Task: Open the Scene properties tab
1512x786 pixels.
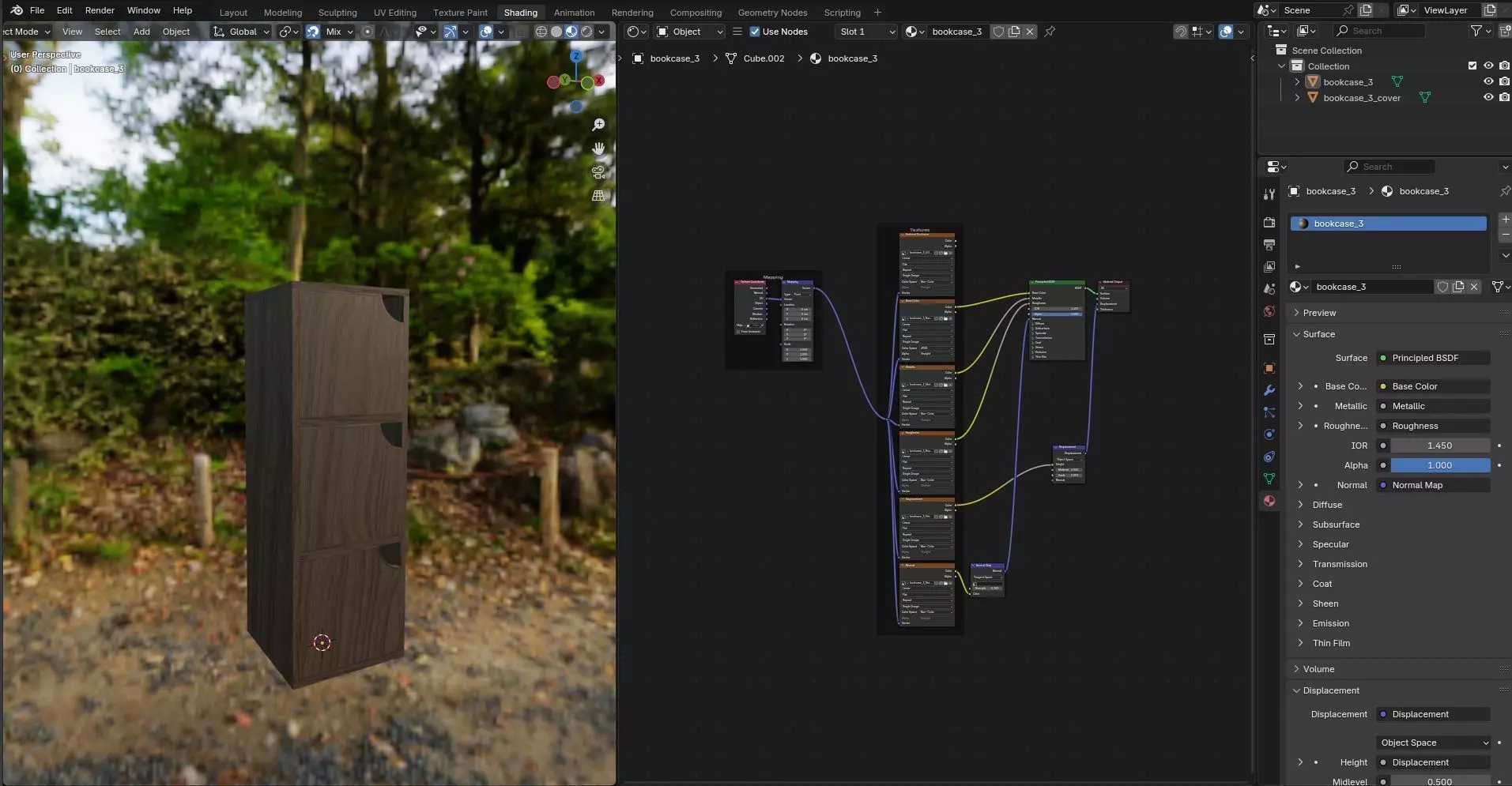Action: [x=1269, y=289]
